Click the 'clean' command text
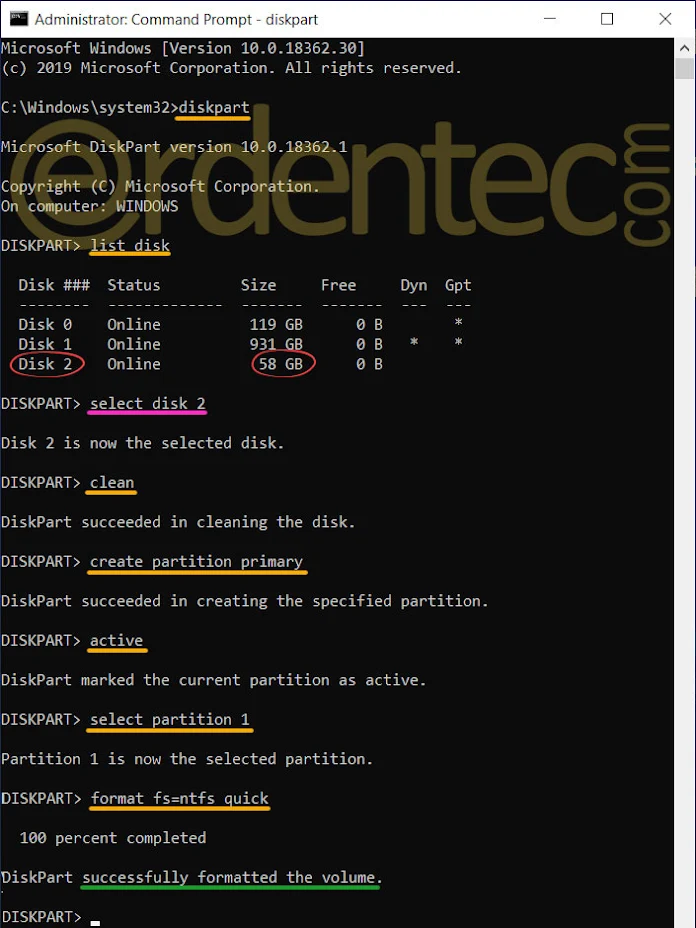 tap(112, 482)
